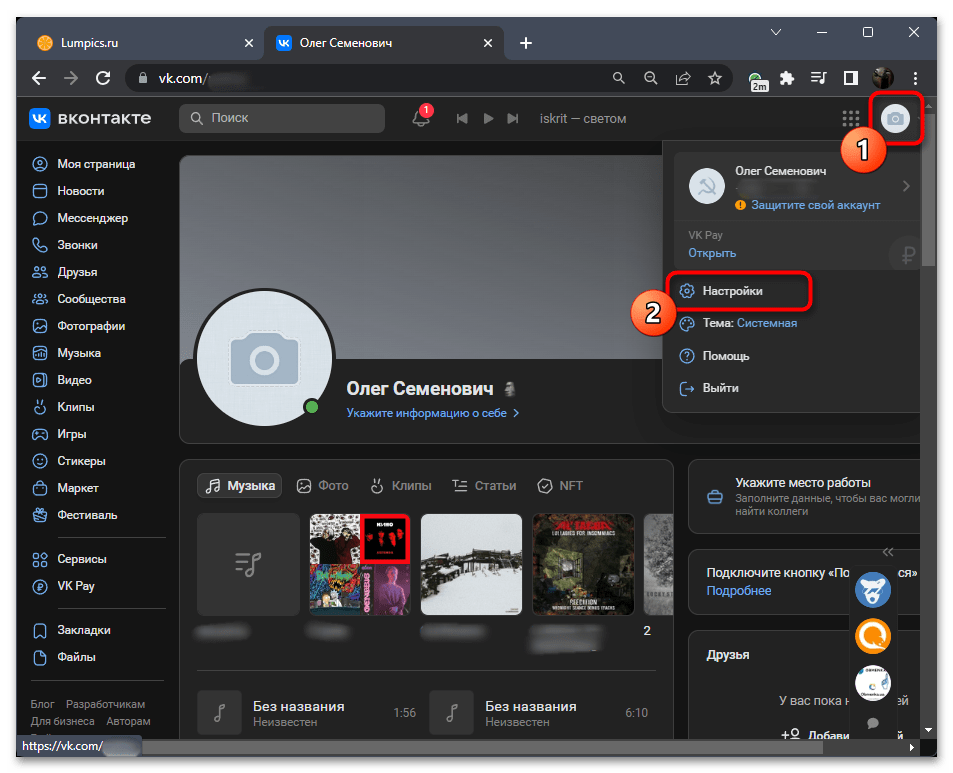Viewport: 953px width, 773px height.
Task: Click Открыть under VK Pay
Action: (x=712, y=253)
